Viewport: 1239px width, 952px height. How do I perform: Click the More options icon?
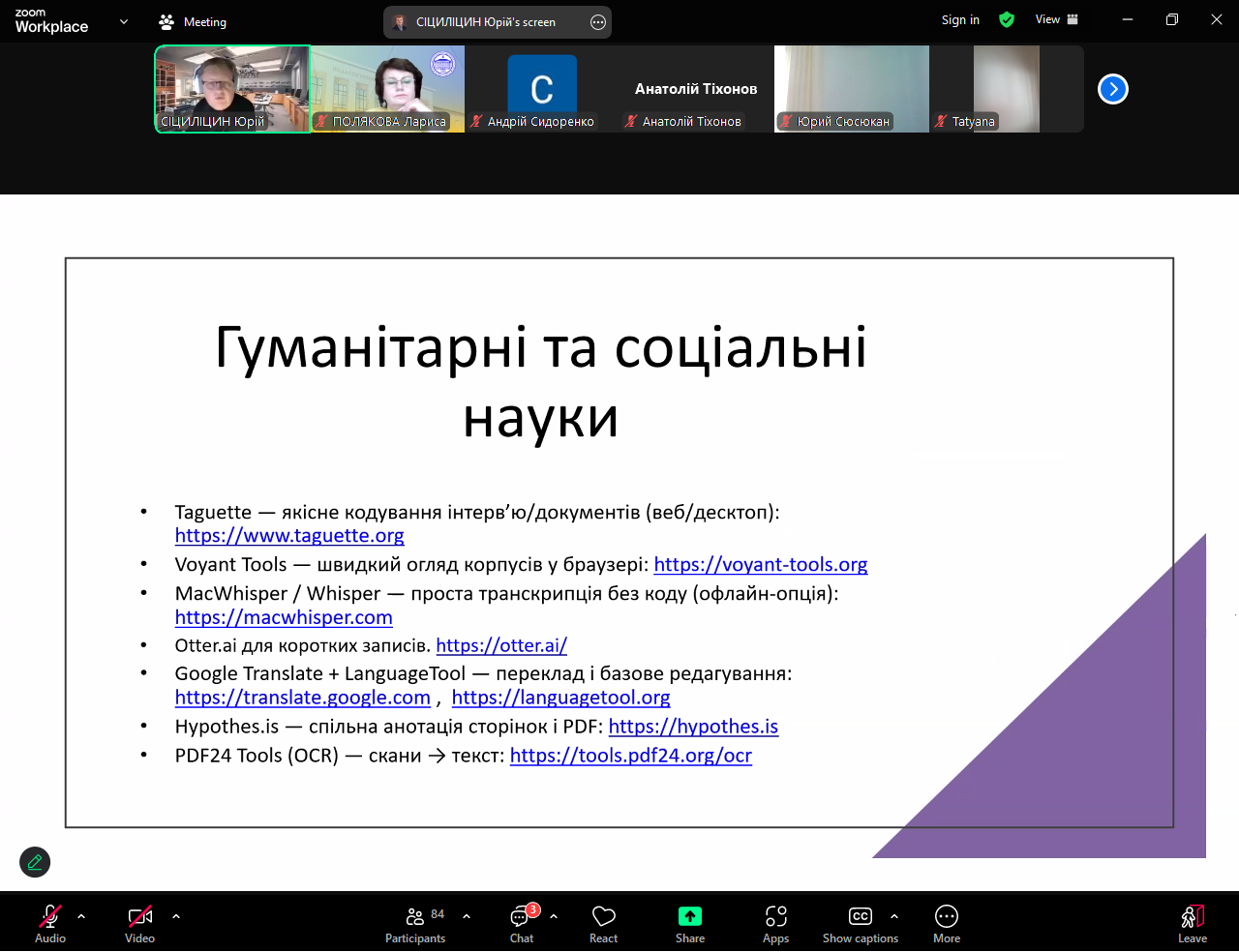(946, 924)
